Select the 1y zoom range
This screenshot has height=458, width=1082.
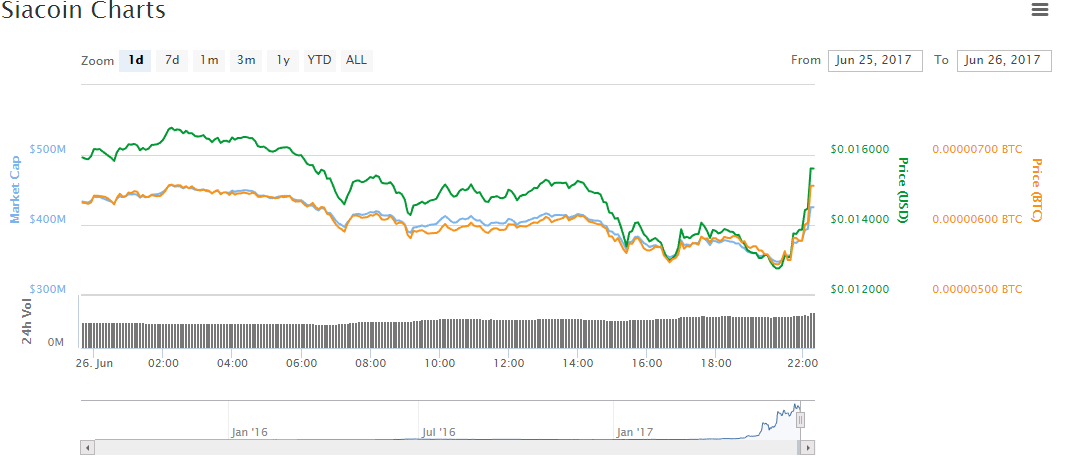pyautogui.click(x=283, y=61)
